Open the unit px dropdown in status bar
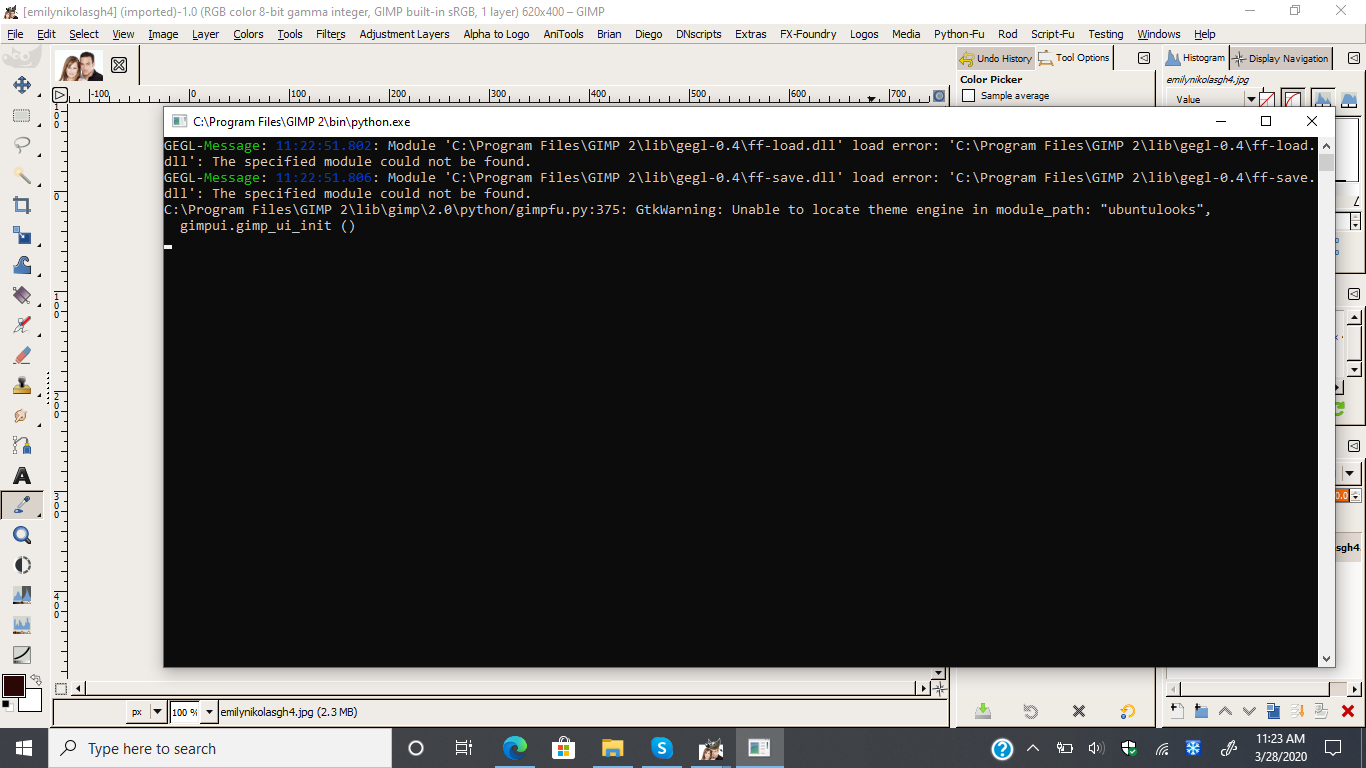This screenshot has width=1366, height=768. click(x=147, y=712)
